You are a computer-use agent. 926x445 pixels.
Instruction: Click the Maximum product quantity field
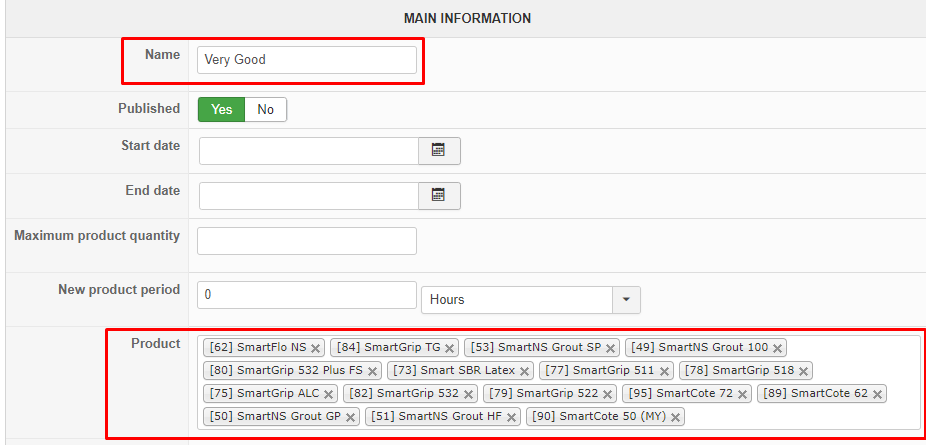307,241
